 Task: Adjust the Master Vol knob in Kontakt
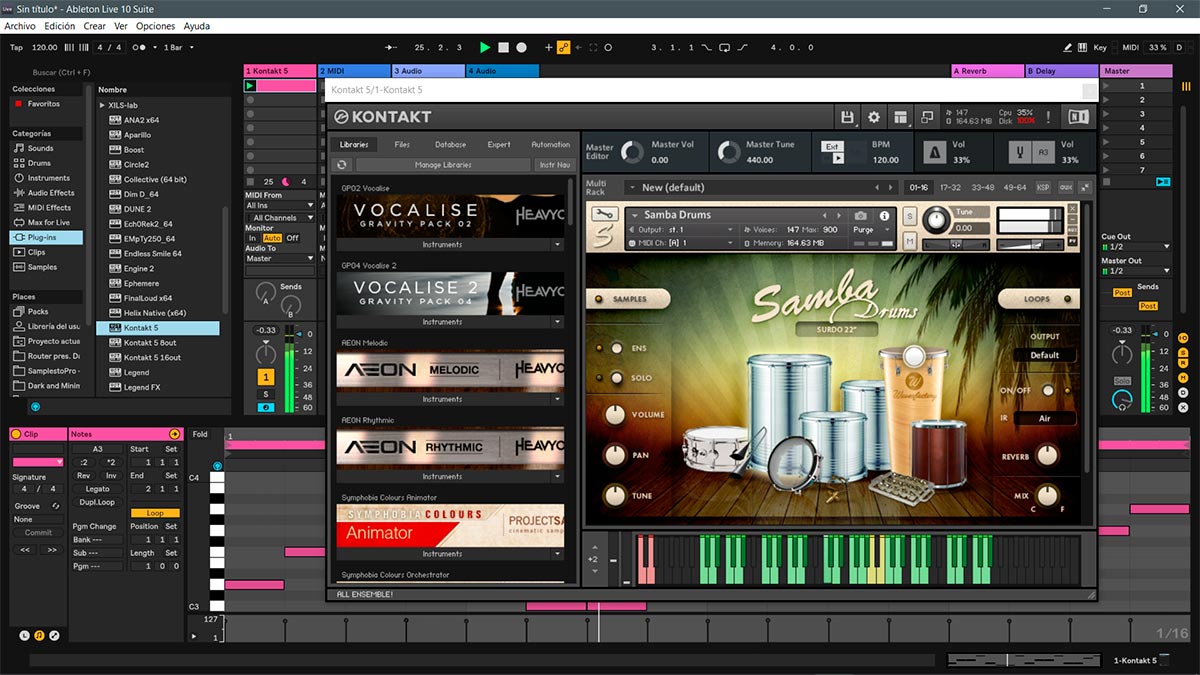click(632, 152)
